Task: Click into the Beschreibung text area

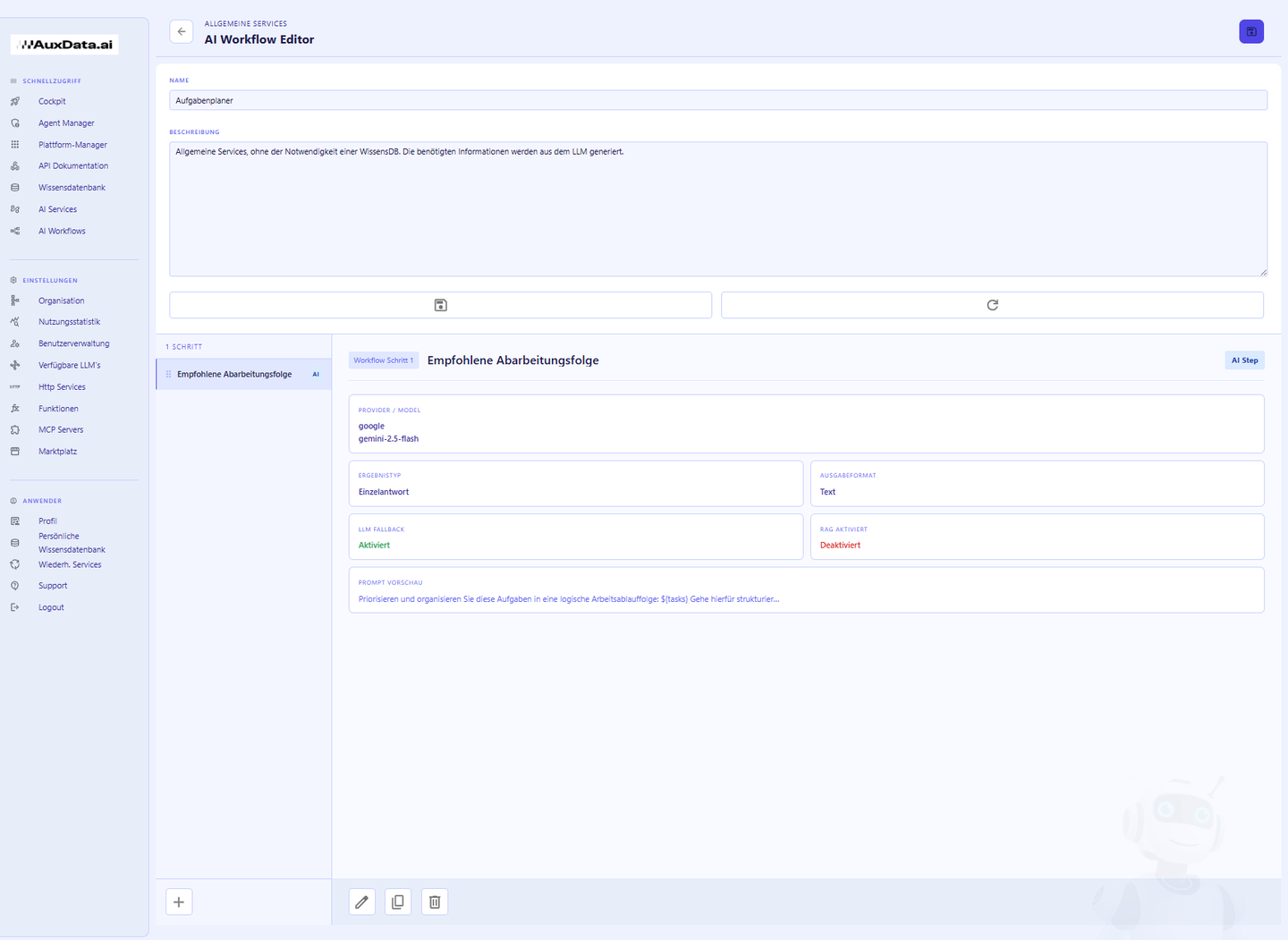Action: click(x=718, y=208)
